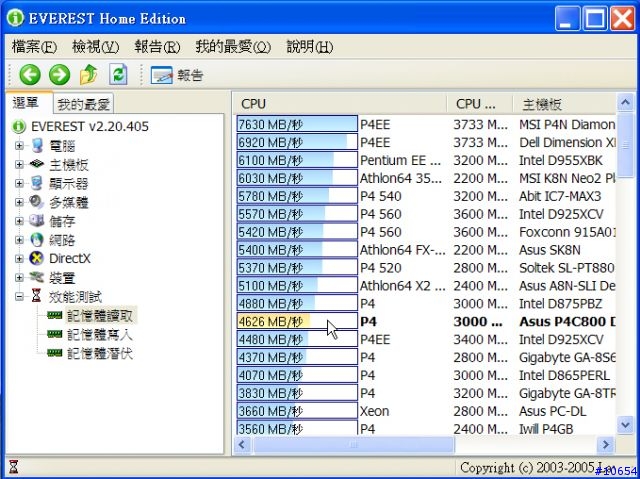Expand the 電腦 tree node
The image size is (640, 479).
[x=19, y=146]
